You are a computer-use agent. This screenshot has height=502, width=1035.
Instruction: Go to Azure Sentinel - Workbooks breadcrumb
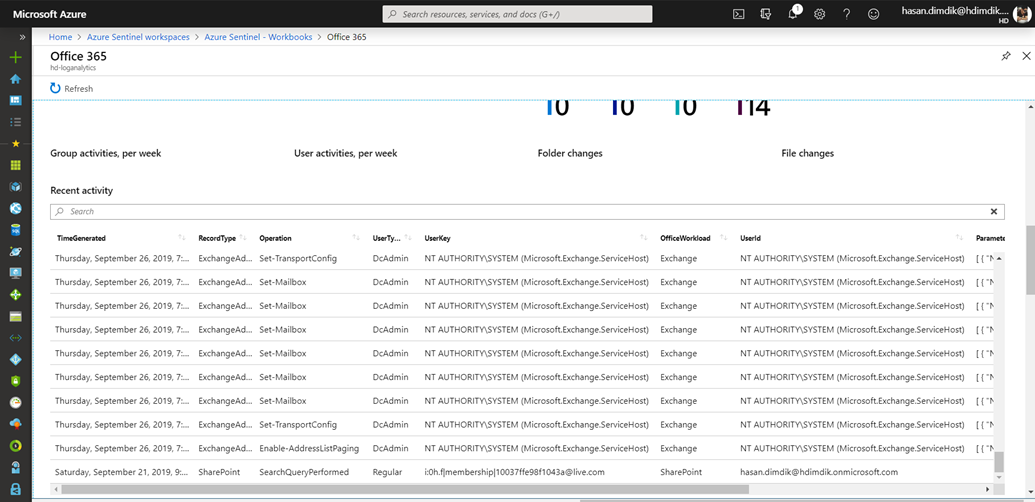(258, 37)
